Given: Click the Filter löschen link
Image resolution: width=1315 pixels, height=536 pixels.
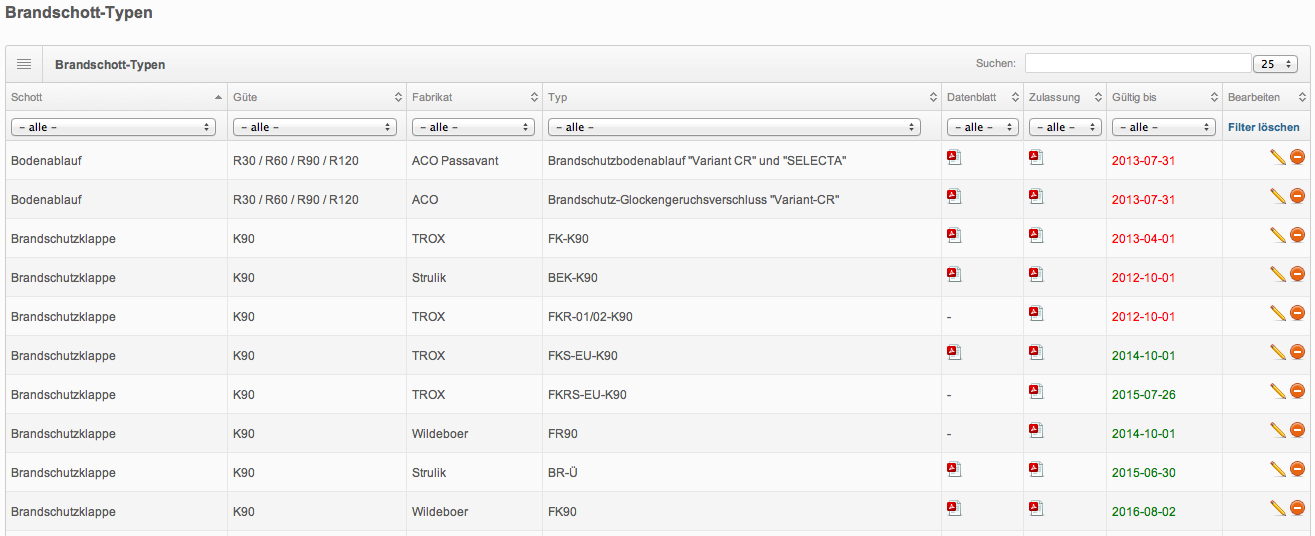Looking at the screenshot, I should click(1264, 127).
